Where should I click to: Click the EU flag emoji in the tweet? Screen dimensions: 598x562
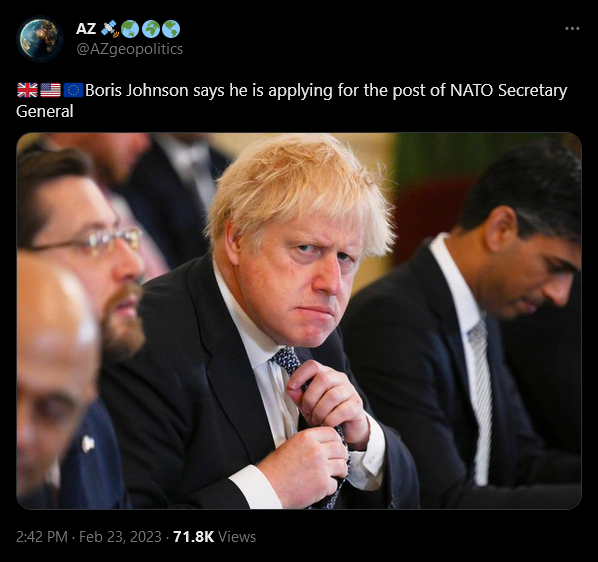[73, 90]
